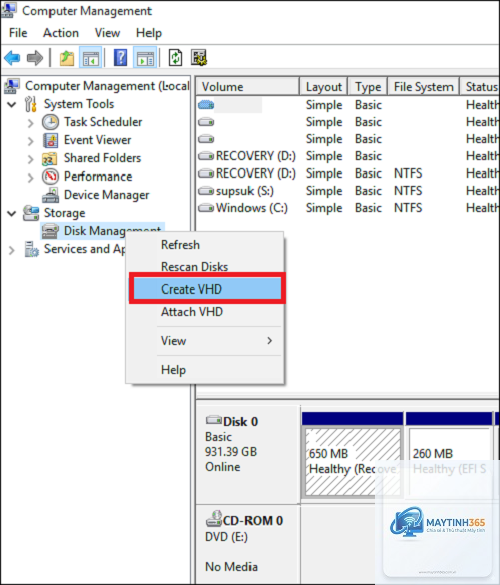Click the Device Manager icon
The image size is (500, 585).
(x=50, y=195)
